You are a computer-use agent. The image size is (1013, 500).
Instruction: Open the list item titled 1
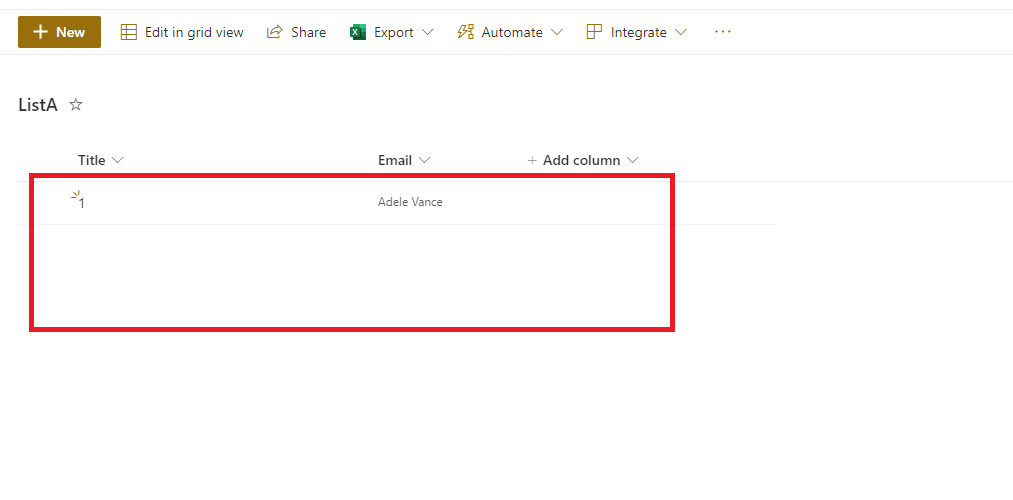tap(81, 203)
